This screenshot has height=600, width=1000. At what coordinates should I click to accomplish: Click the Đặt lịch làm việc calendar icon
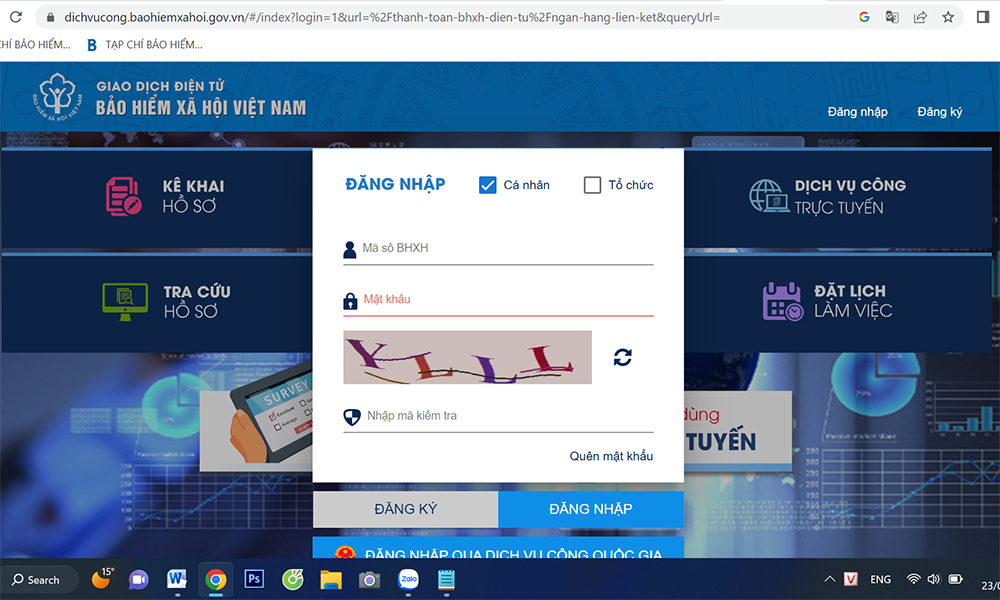(x=783, y=302)
